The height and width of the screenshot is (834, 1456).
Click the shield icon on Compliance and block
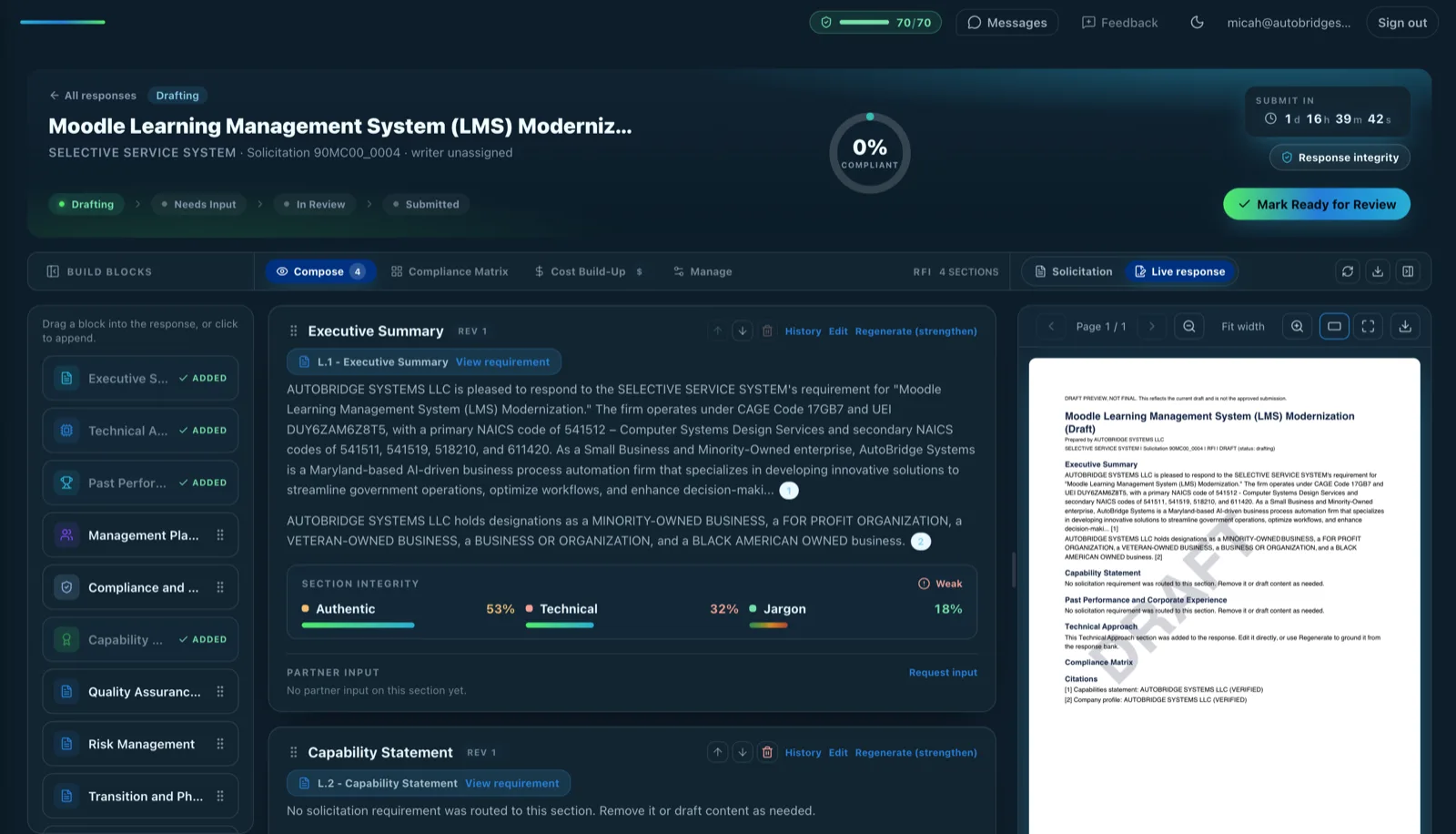point(66,587)
